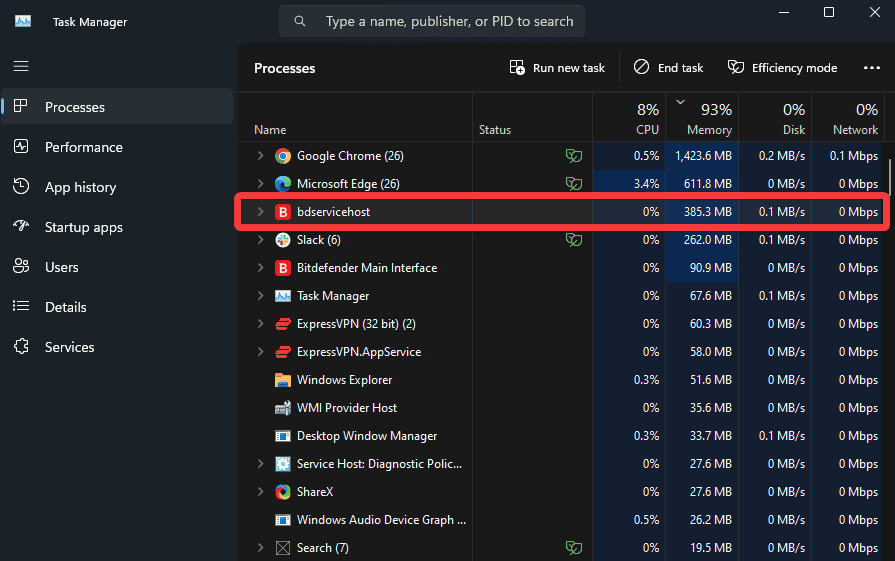Viewport: 895px width, 561px height.
Task: Sort processes by Network column
Action: (848, 118)
